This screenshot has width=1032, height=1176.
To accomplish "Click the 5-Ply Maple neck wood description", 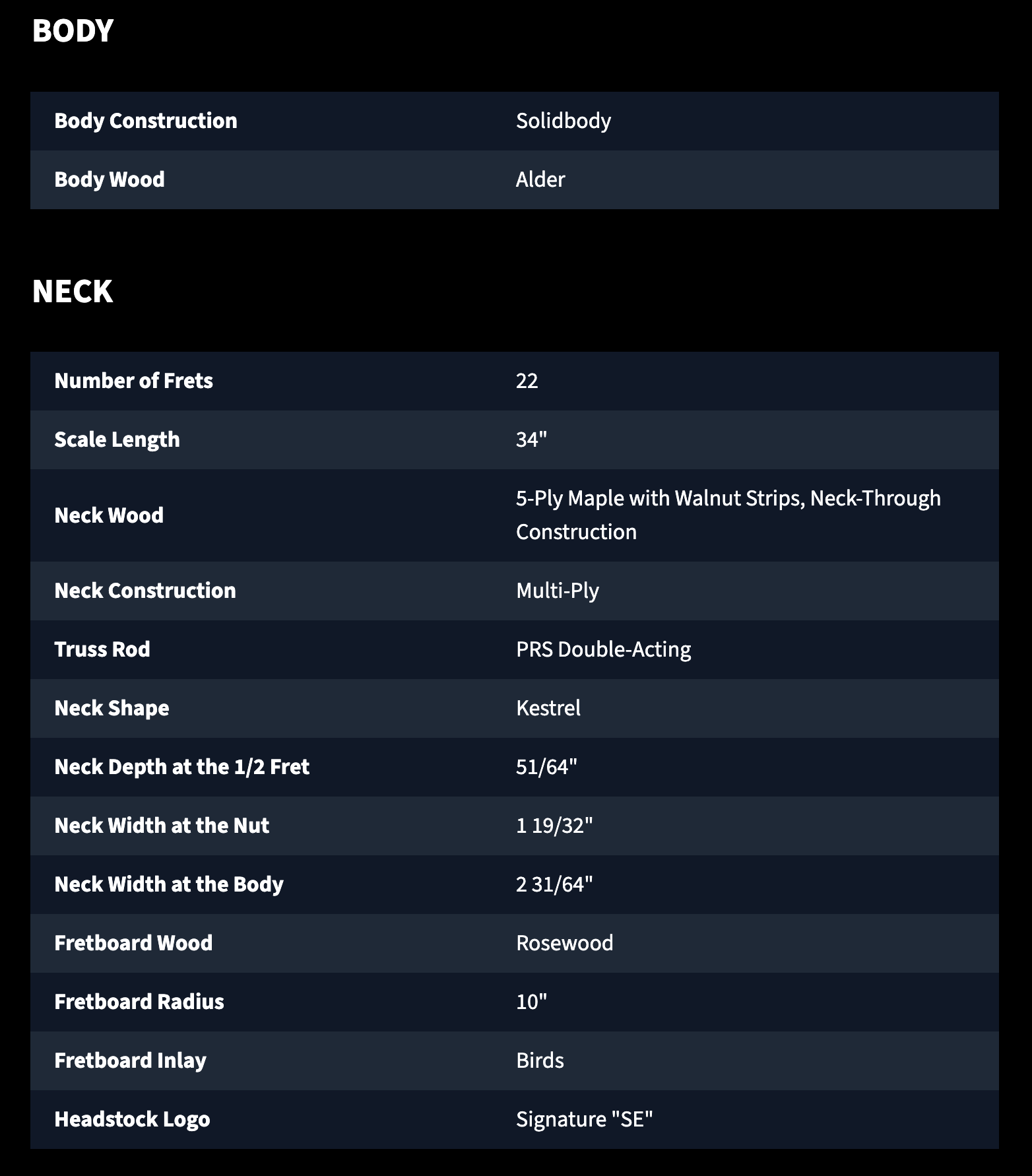I will (728, 515).
